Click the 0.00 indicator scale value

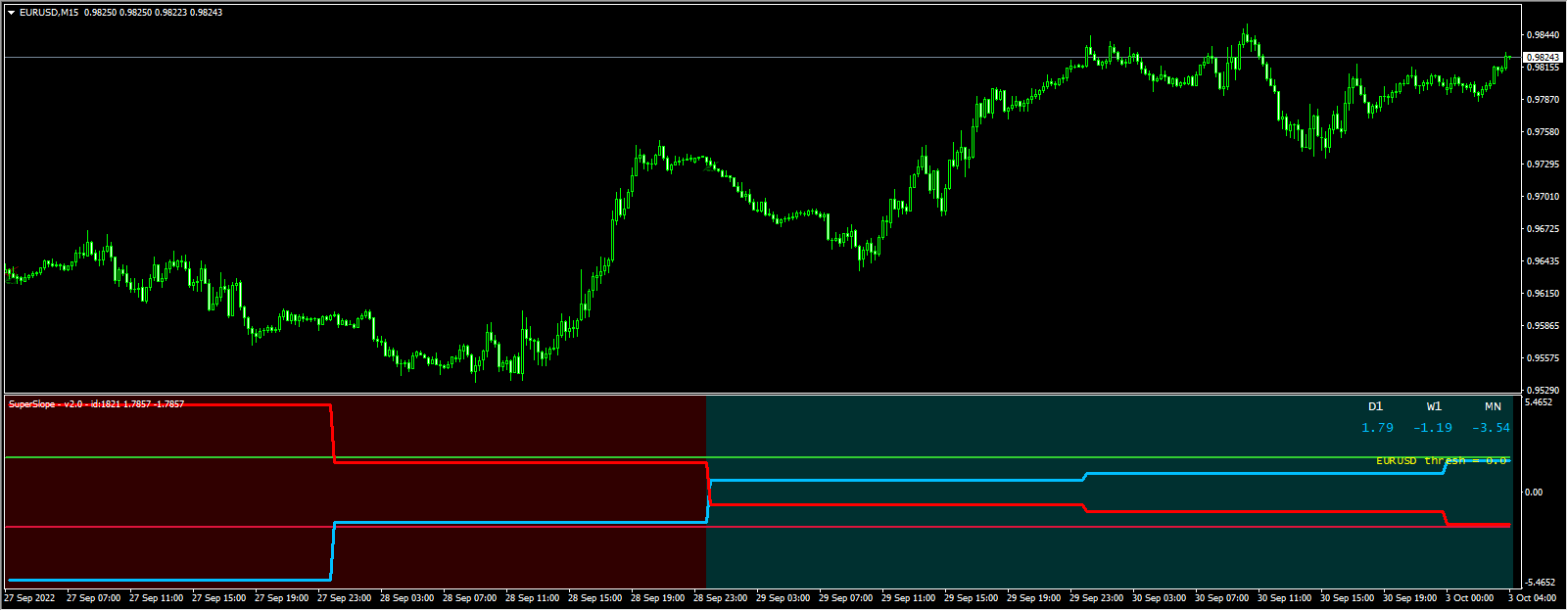point(1534,493)
